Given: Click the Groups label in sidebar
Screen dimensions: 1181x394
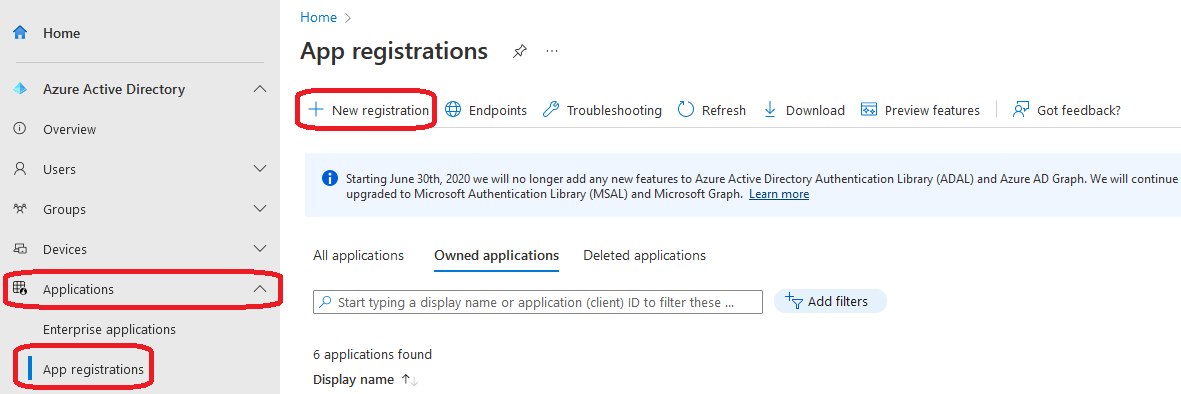Looking at the screenshot, I should (64, 209).
